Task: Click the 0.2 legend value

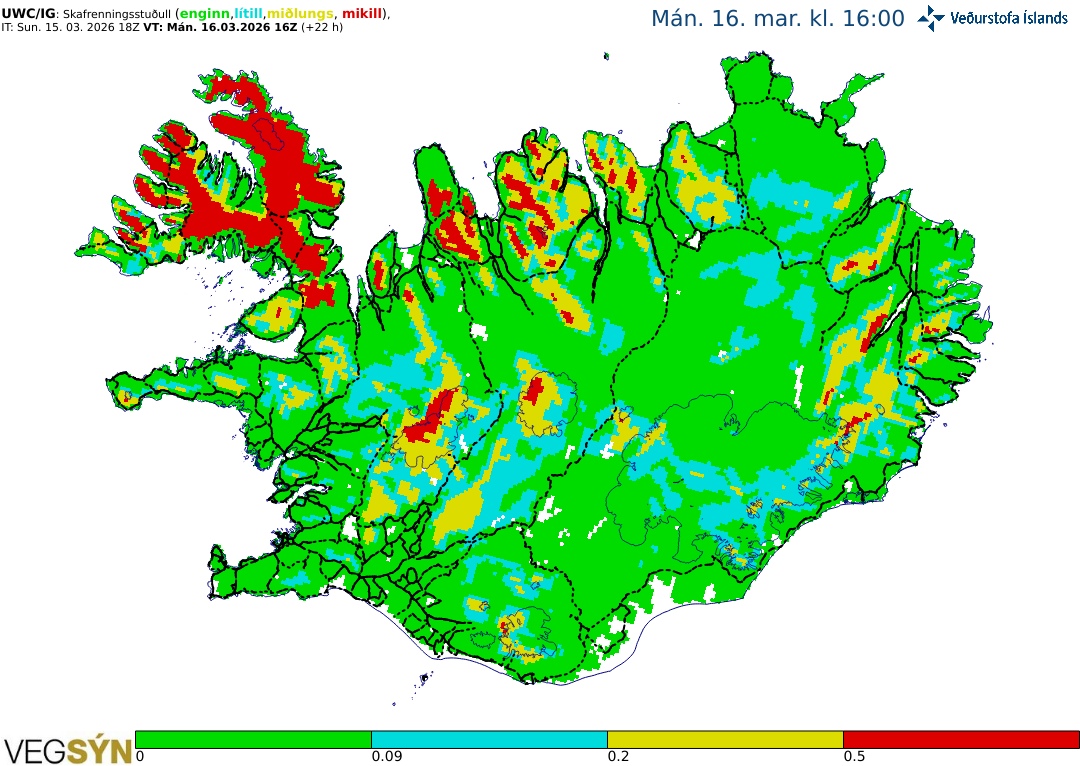Action: click(x=618, y=756)
